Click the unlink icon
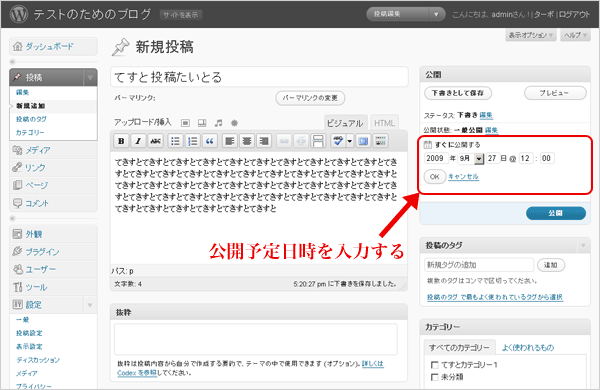Image resolution: width=600 pixels, height=390 pixels. coord(301,141)
